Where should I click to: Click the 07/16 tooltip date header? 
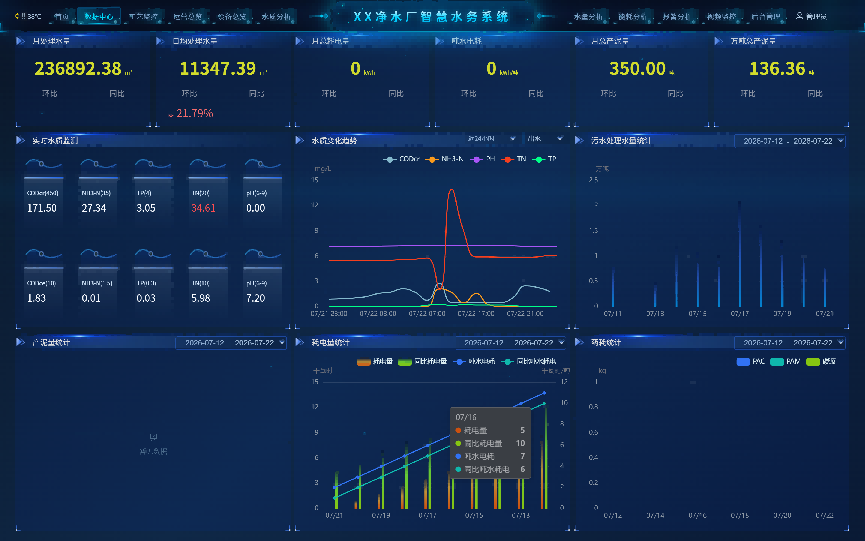coord(466,417)
